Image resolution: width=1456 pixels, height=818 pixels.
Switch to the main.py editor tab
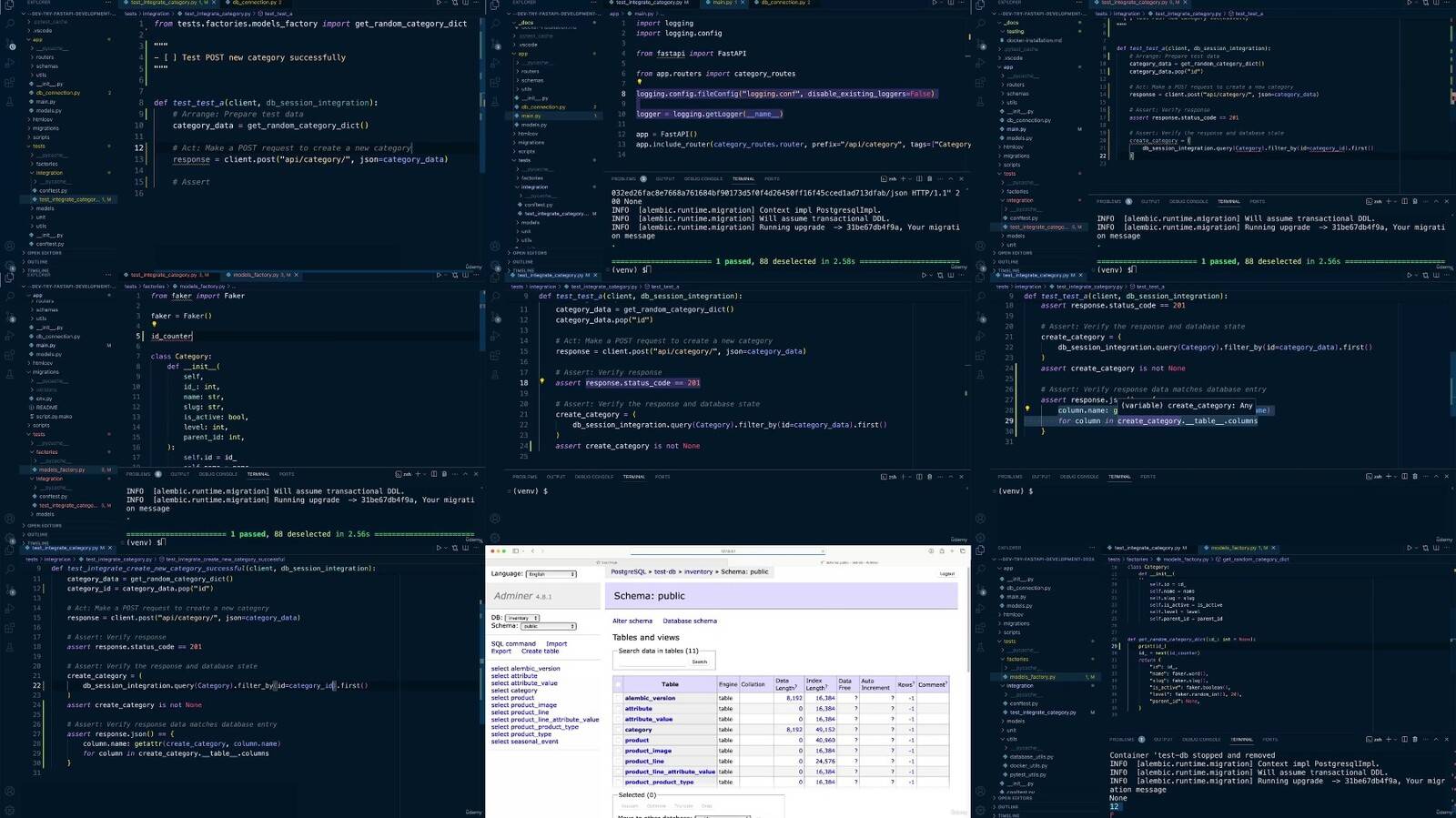(723, 3)
